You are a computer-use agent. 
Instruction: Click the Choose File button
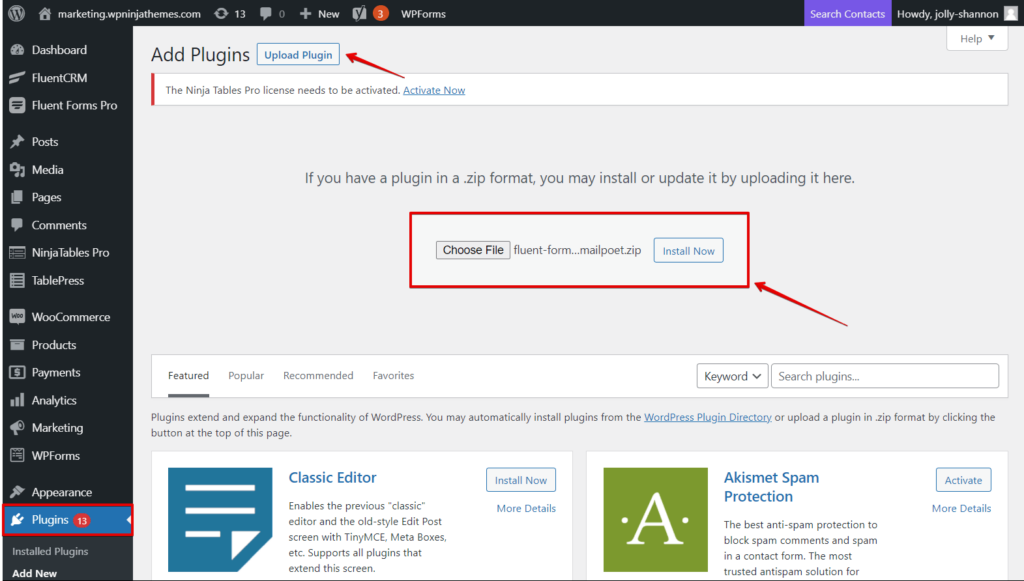click(473, 250)
